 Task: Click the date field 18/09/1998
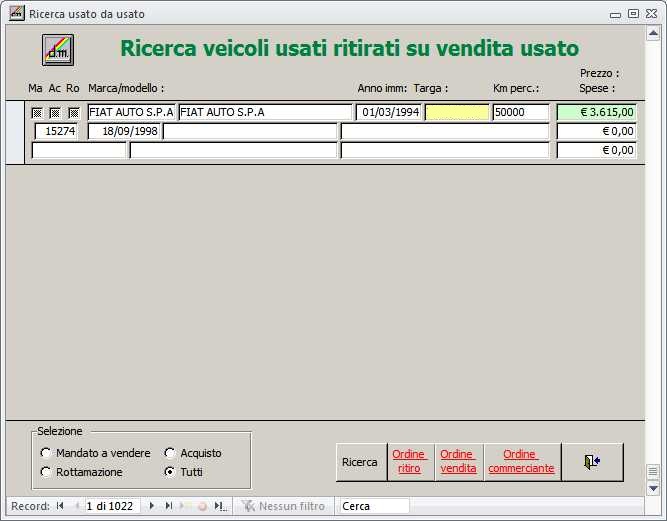click(124, 131)
